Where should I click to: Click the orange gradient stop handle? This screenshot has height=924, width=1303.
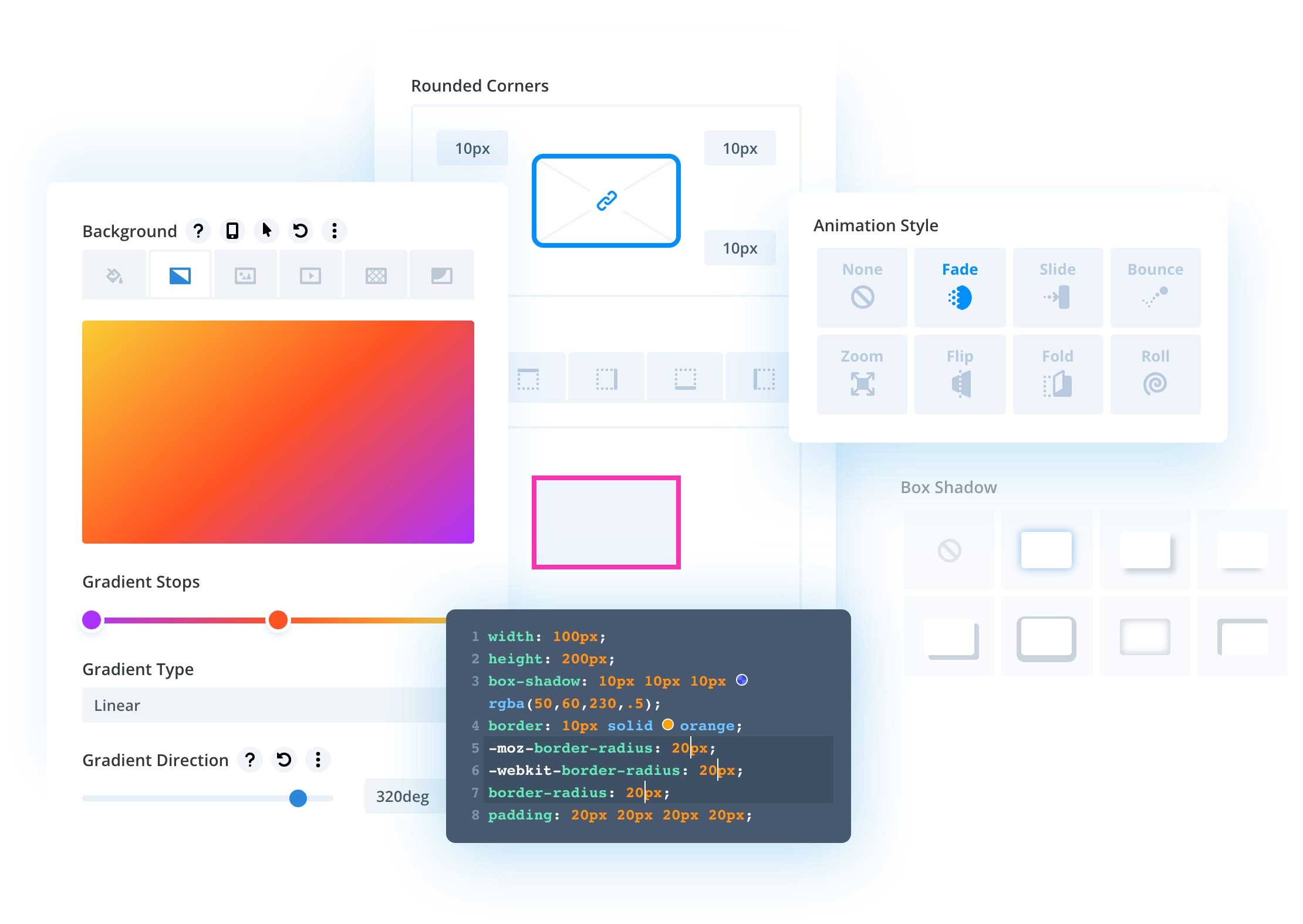click(278, 618)
